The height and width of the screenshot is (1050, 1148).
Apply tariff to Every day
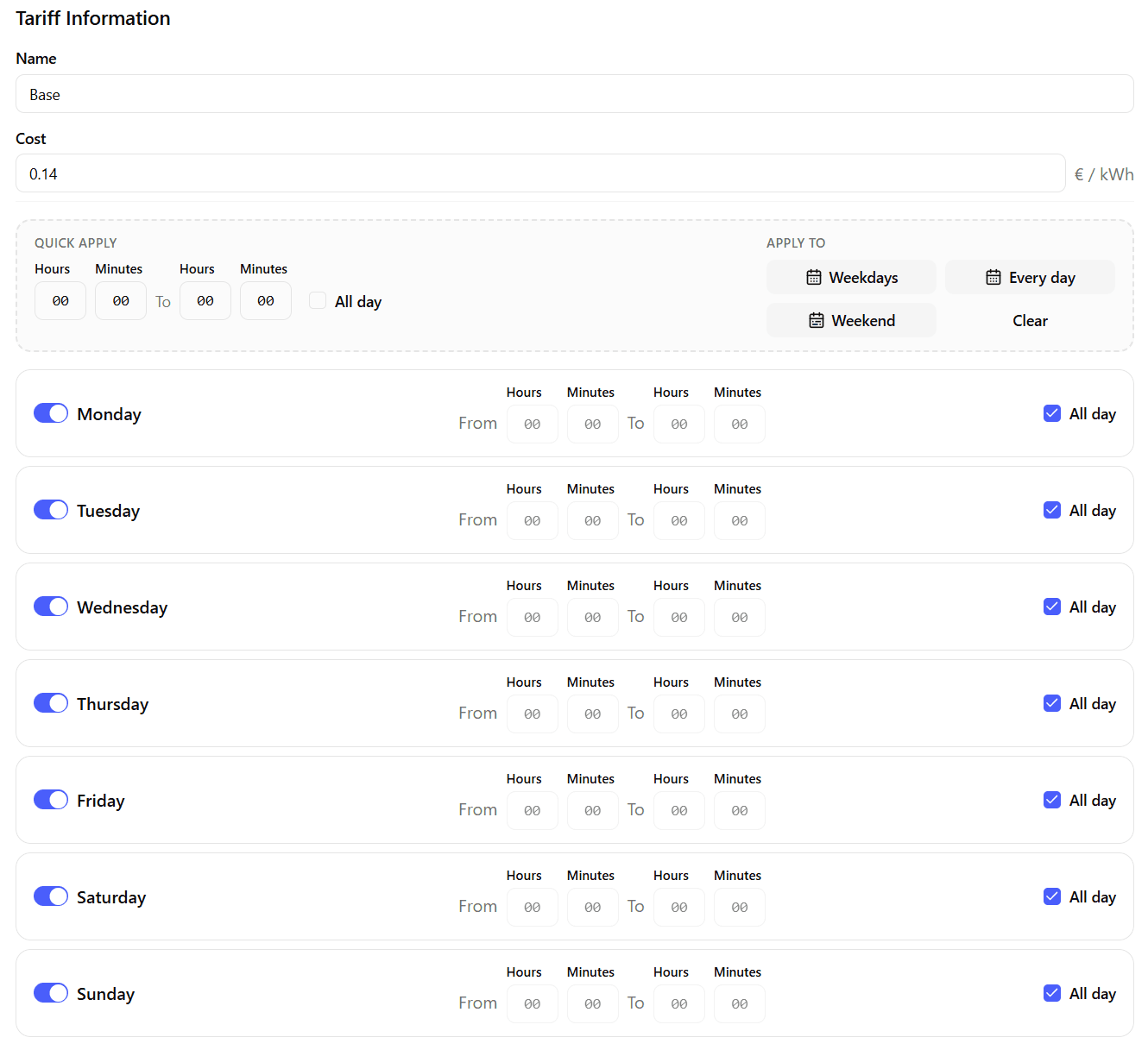click(1030, 277)
